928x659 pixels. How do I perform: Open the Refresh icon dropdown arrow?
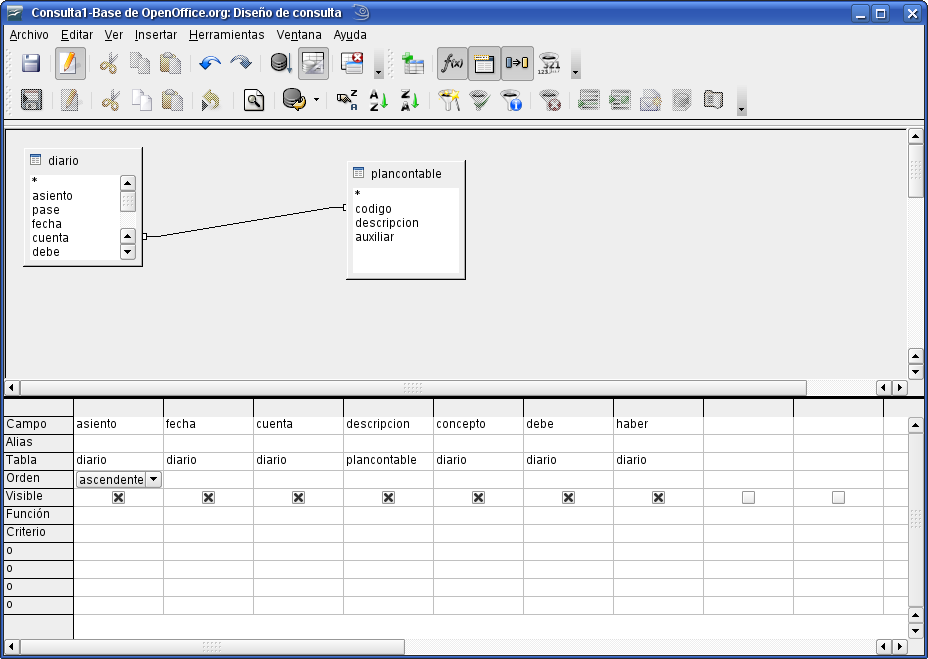(x=316, y=100)
